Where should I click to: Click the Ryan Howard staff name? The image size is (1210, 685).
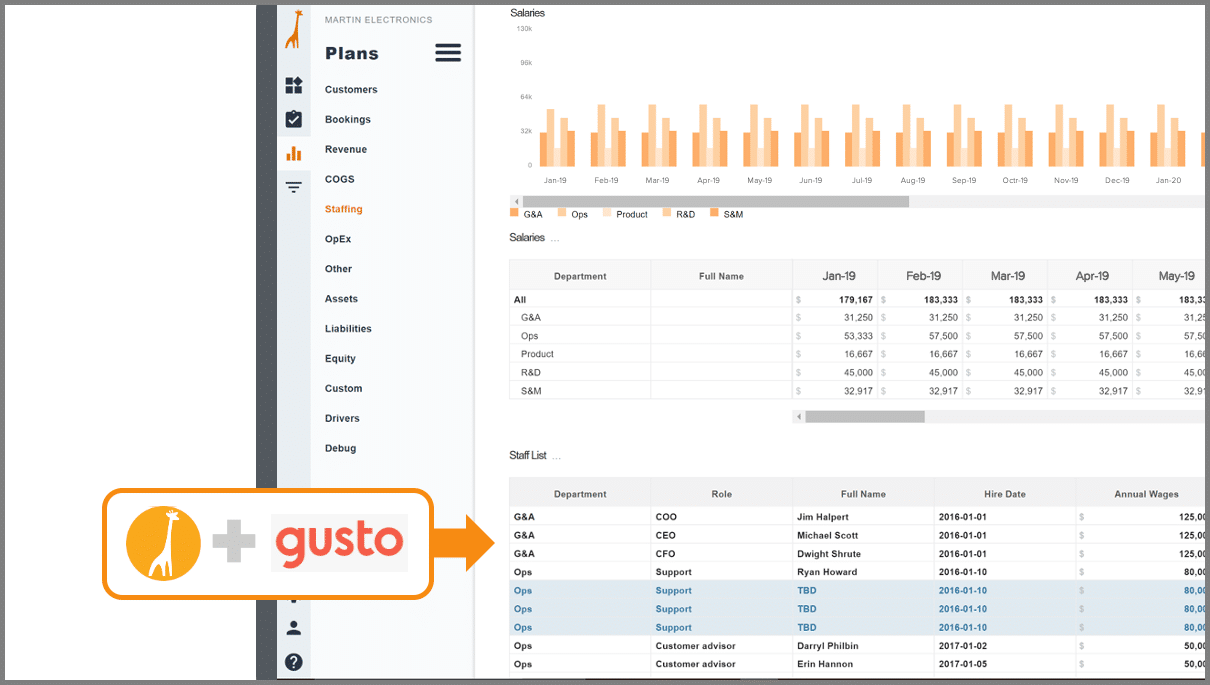pyautogui.click(x=827, y=572)
